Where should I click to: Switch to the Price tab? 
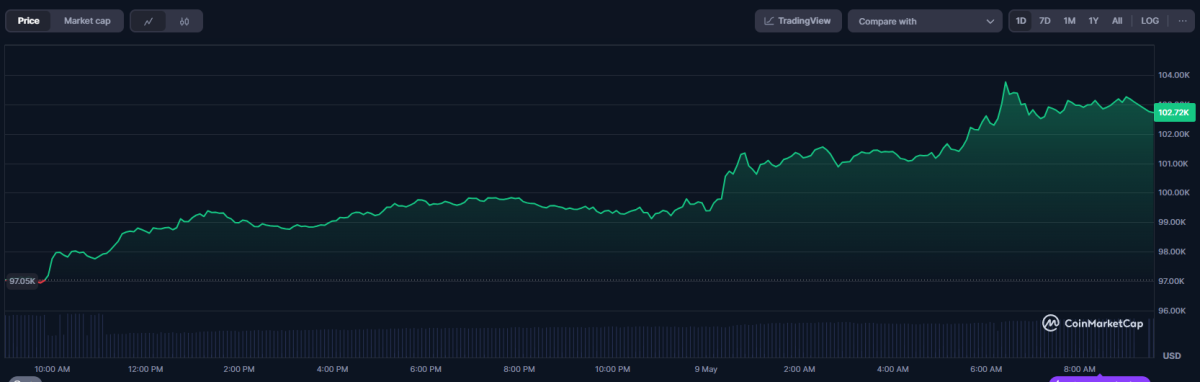(x=28, y=21)
